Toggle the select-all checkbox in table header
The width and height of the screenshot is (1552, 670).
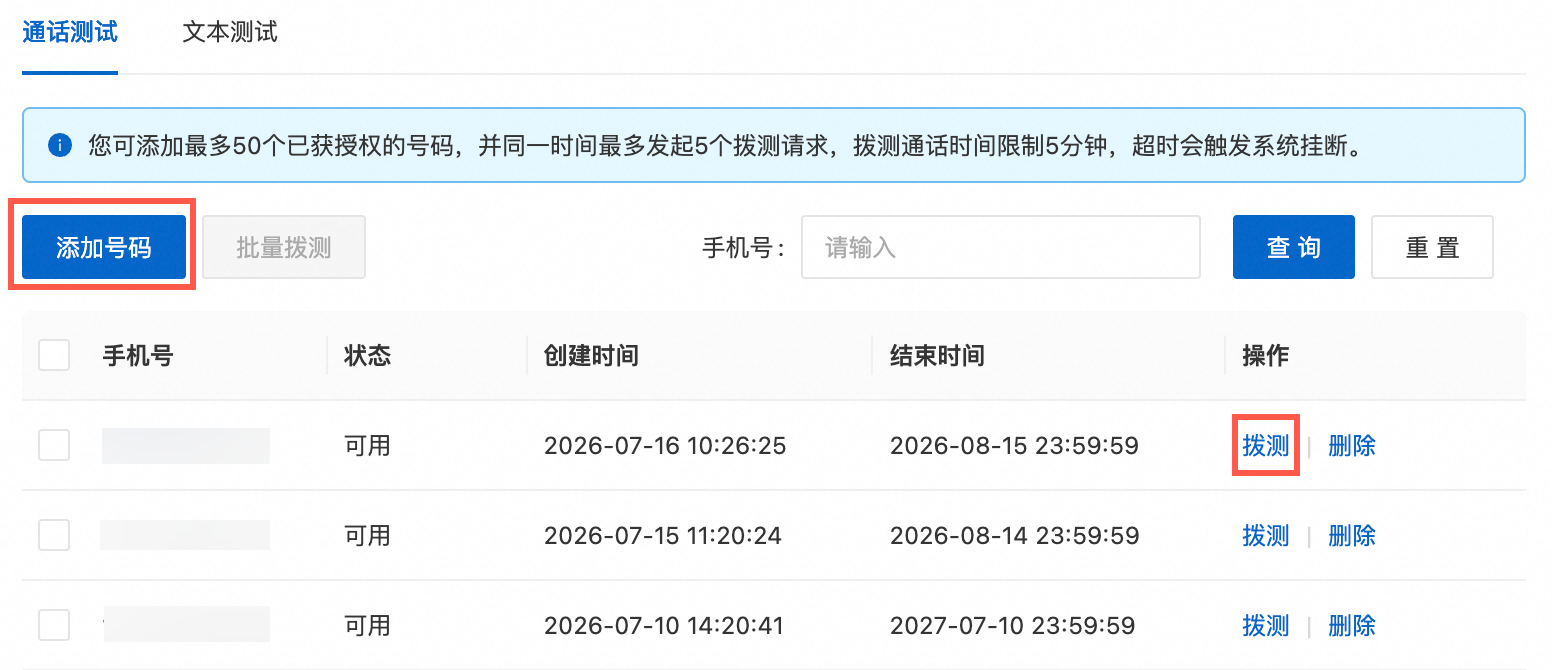(54, 355)
